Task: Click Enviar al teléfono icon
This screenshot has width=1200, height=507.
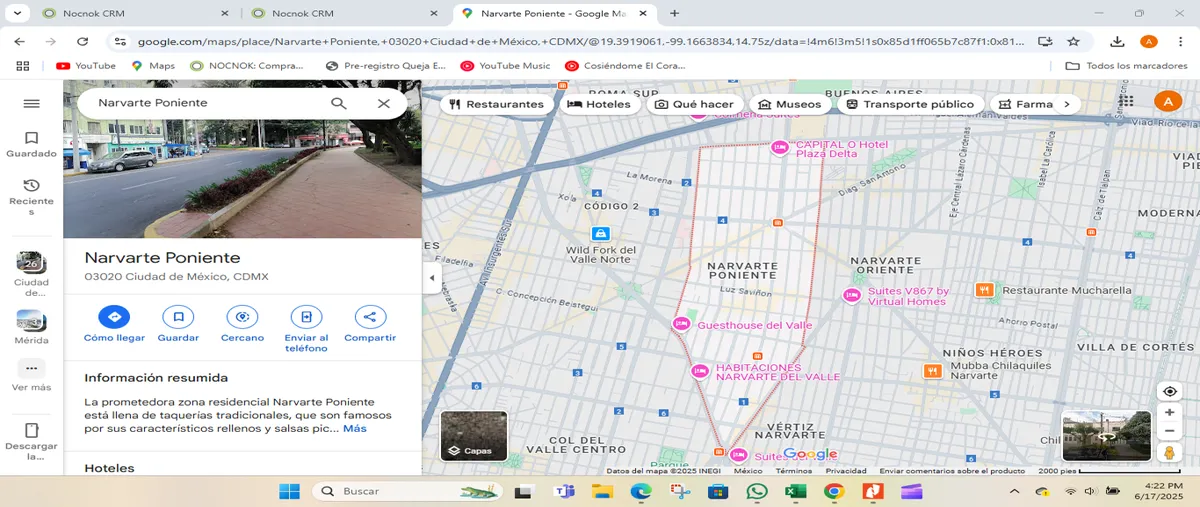Action: [x=306, y=317]
